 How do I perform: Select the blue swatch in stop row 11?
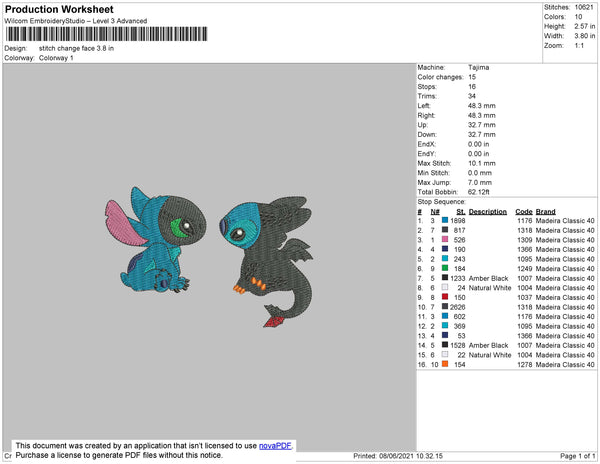(x=445, y=316)
